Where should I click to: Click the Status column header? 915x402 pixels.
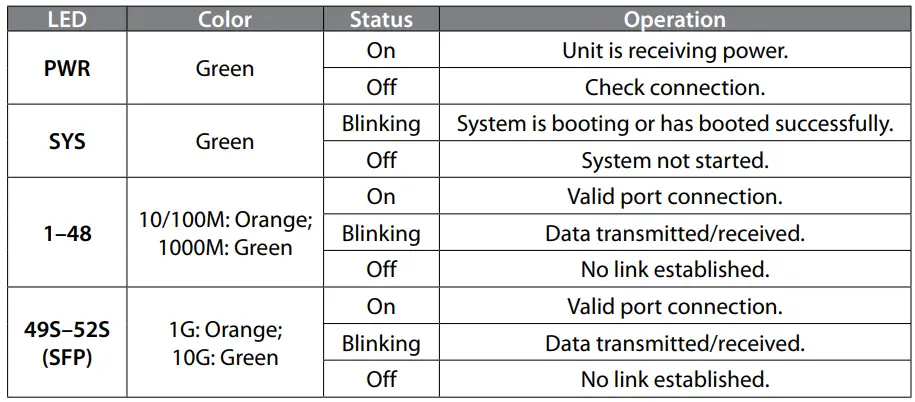pos(381,19)
